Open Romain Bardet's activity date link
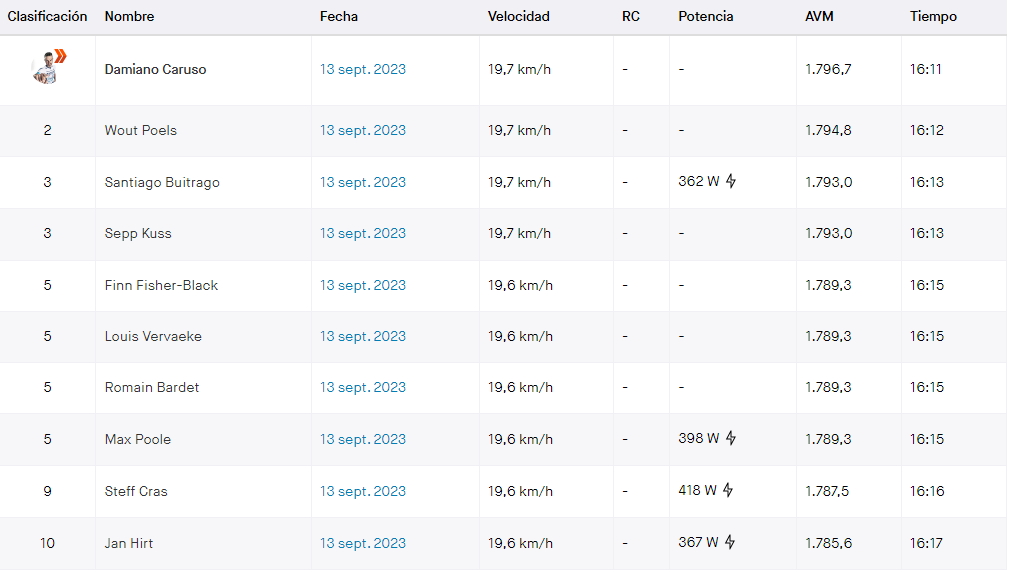The image size is (1012, 572). pos(363,387)
